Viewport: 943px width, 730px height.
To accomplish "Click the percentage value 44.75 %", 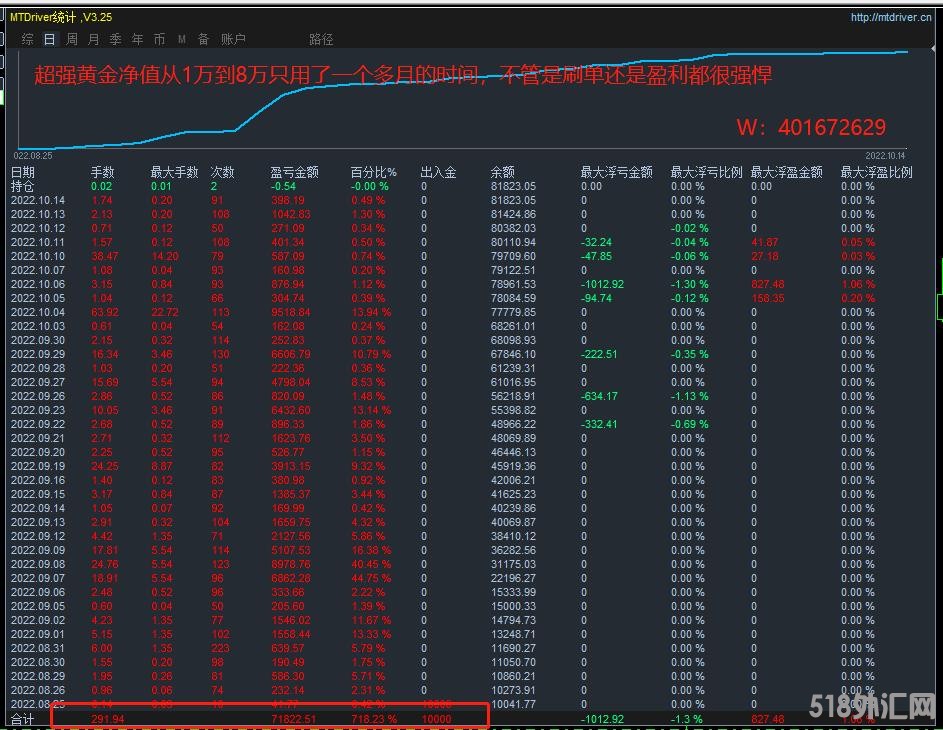I will (x=371, y=578).
